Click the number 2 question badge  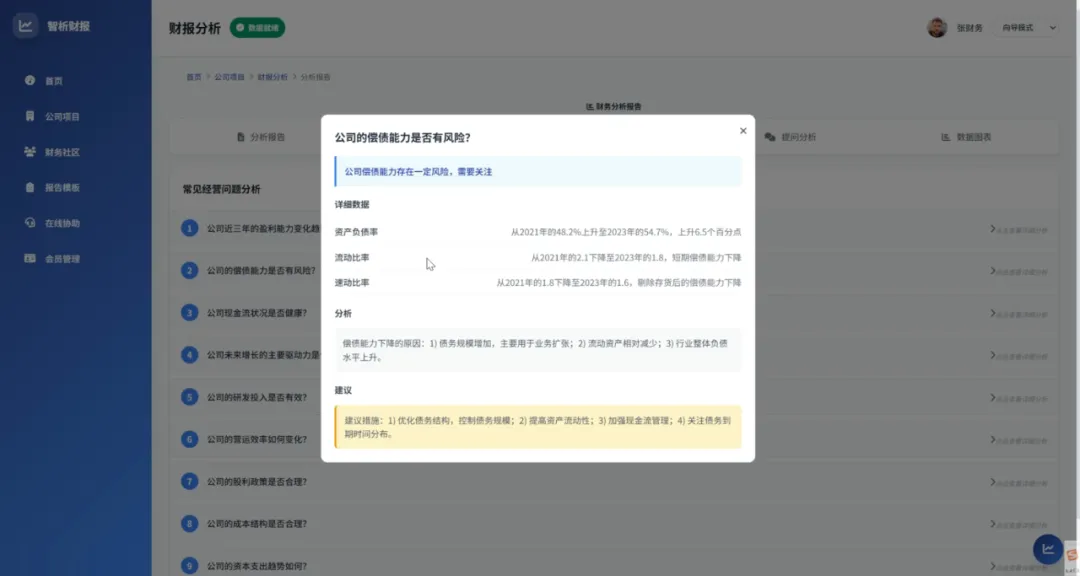point(189,270)
